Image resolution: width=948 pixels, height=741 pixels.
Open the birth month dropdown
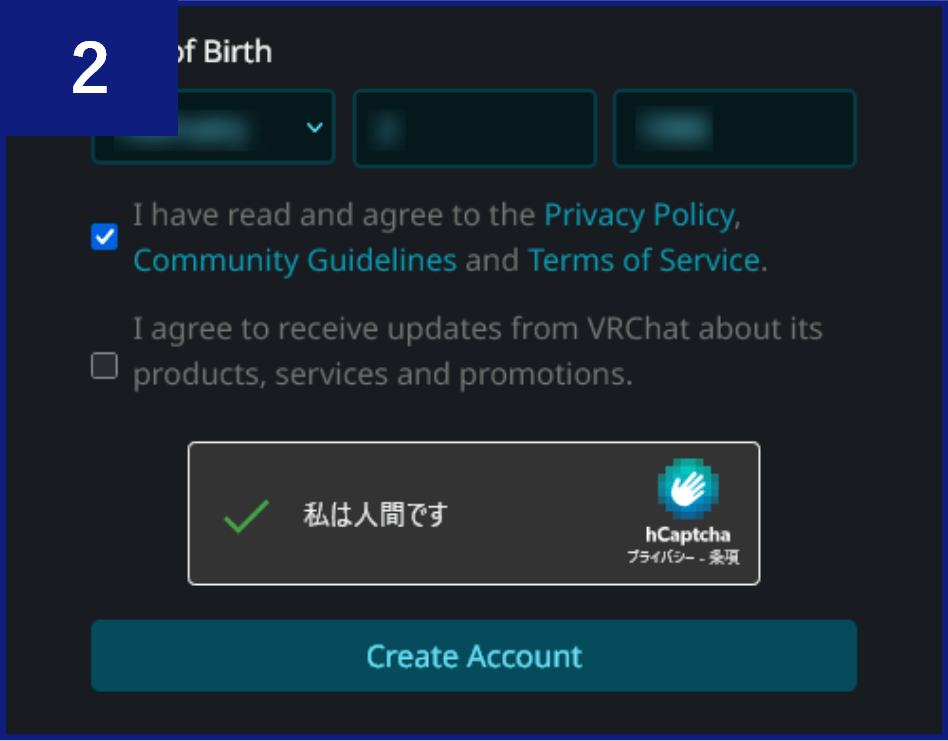click(212, 128)
